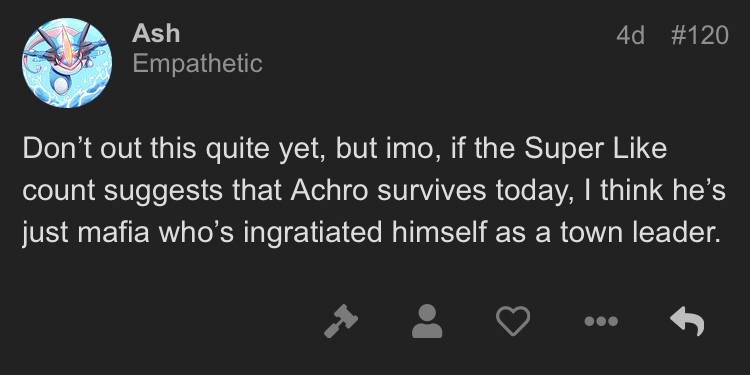Click the post sentence mentioning town leader

pyautogui.click(x=374, y=190)
